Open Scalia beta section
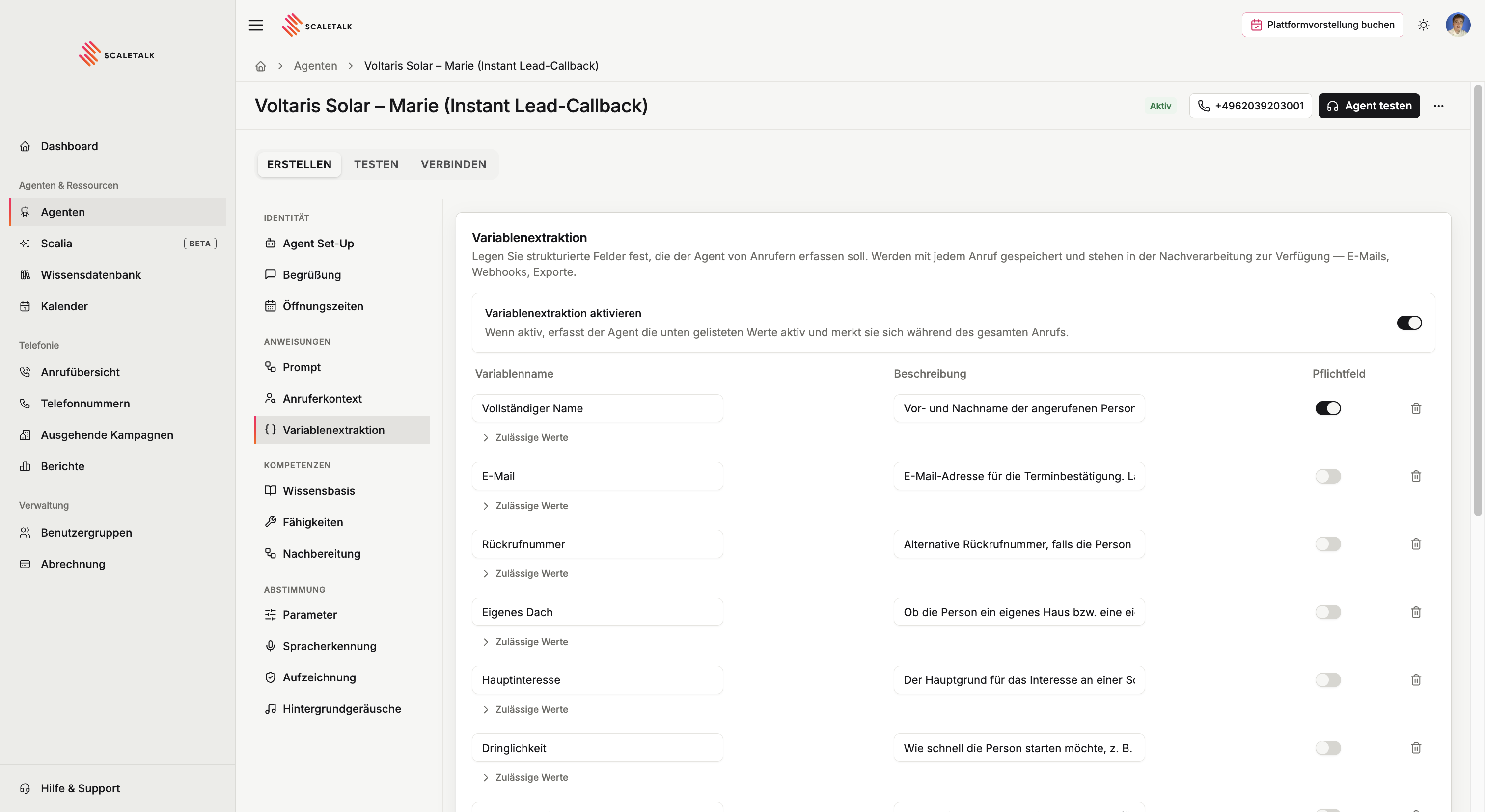 [117, 244]
